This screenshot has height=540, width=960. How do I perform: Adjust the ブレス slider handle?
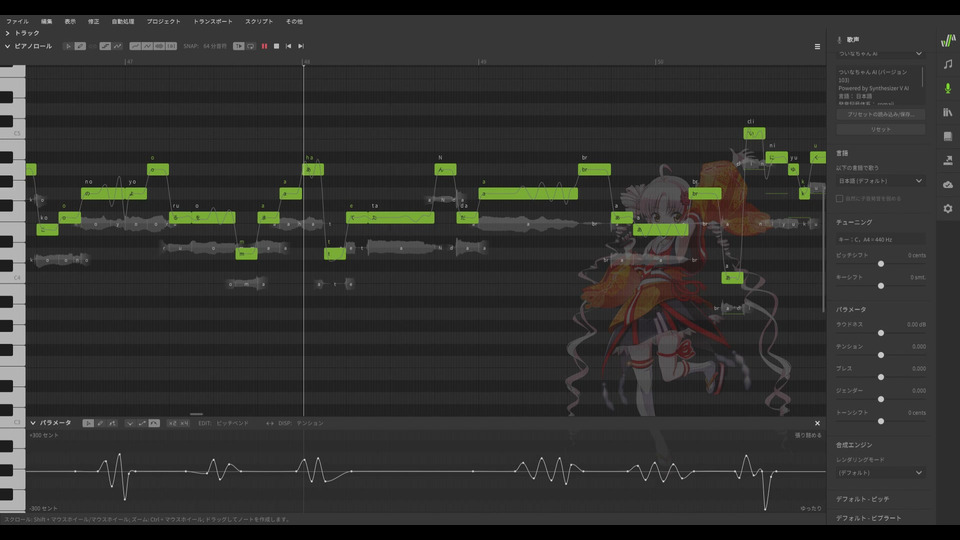[x=881, y=377]
